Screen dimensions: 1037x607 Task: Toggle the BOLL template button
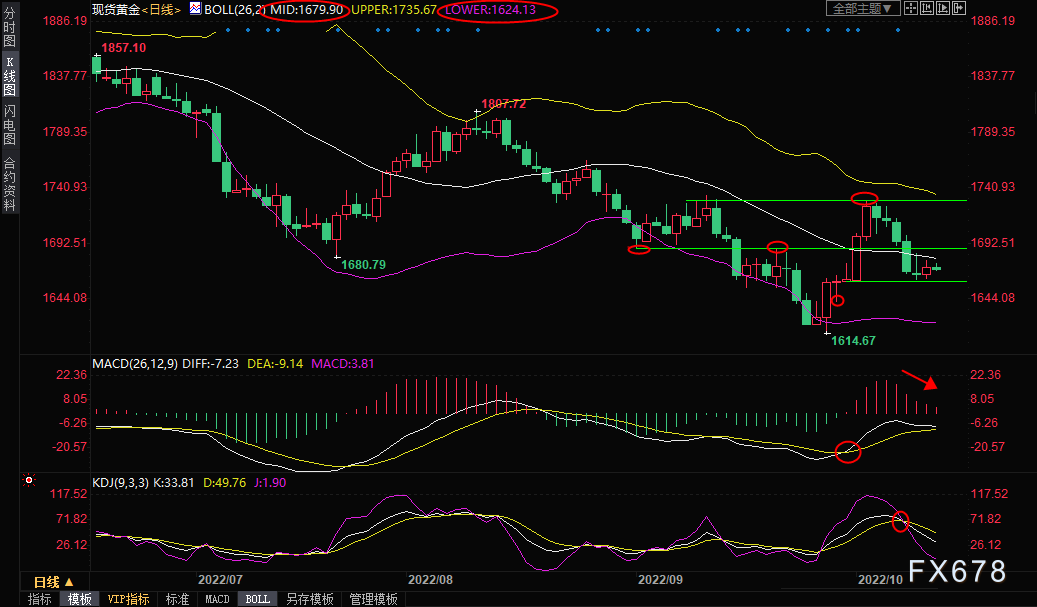click(257, 599)
